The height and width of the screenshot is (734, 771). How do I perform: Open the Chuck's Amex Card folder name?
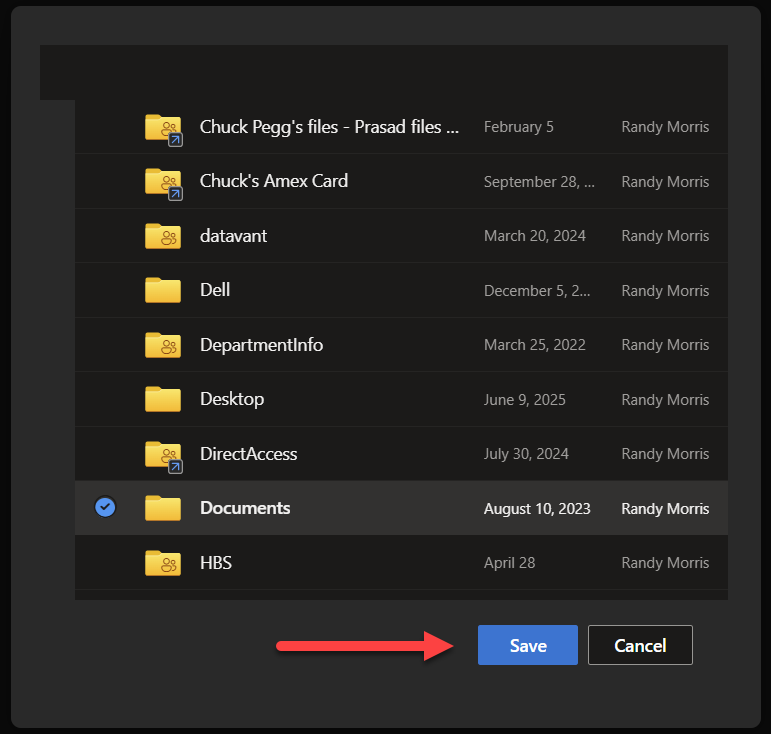tap(274, 181)
